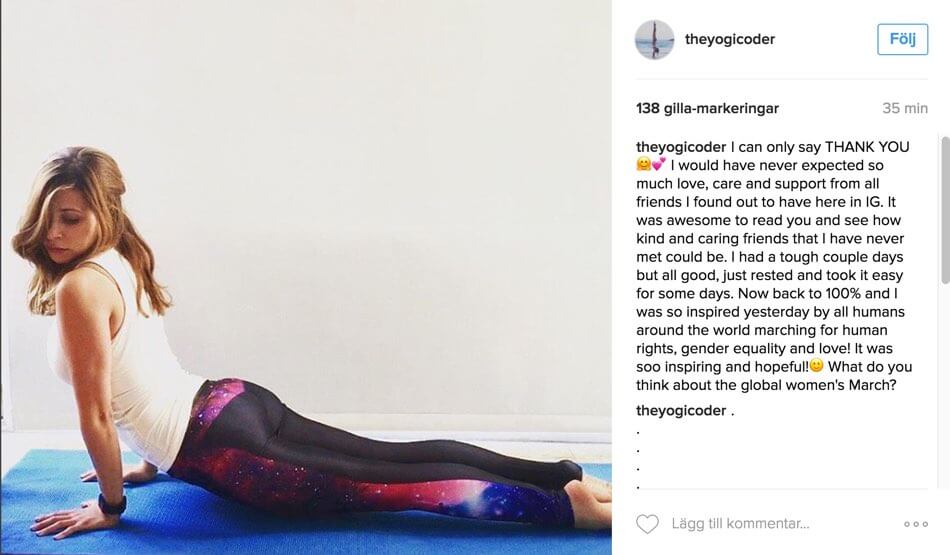The height and width of the screenshot is (555, 950).
Task: Focus the 'Lägg till kommentar...' comment field
Action: click(x=740, y=523)
